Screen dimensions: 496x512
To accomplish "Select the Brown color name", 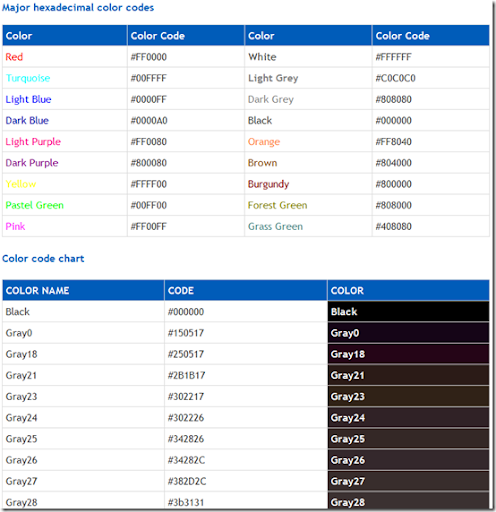I will click(x=263, y=163).
